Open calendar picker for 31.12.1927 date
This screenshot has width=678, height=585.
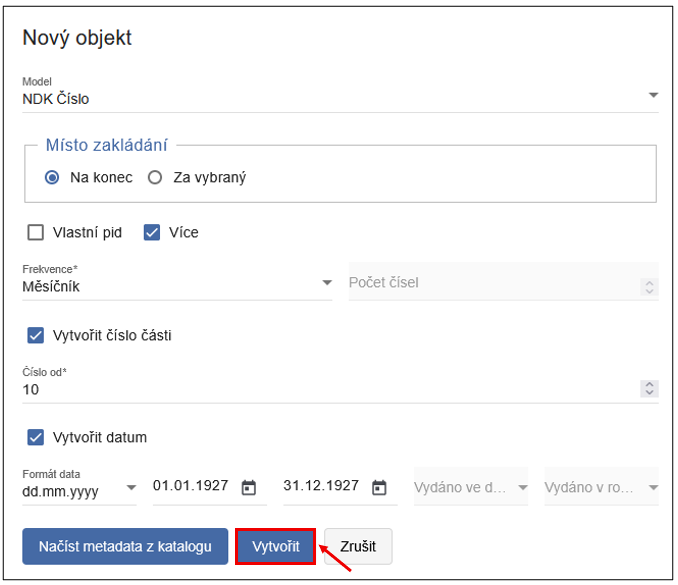coord(379,488)
